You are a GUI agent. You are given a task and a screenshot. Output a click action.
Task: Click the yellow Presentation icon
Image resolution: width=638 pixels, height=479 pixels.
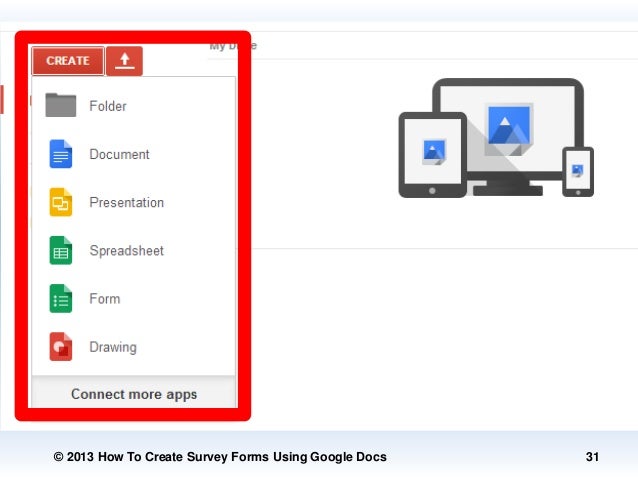(x=61, y=202)
